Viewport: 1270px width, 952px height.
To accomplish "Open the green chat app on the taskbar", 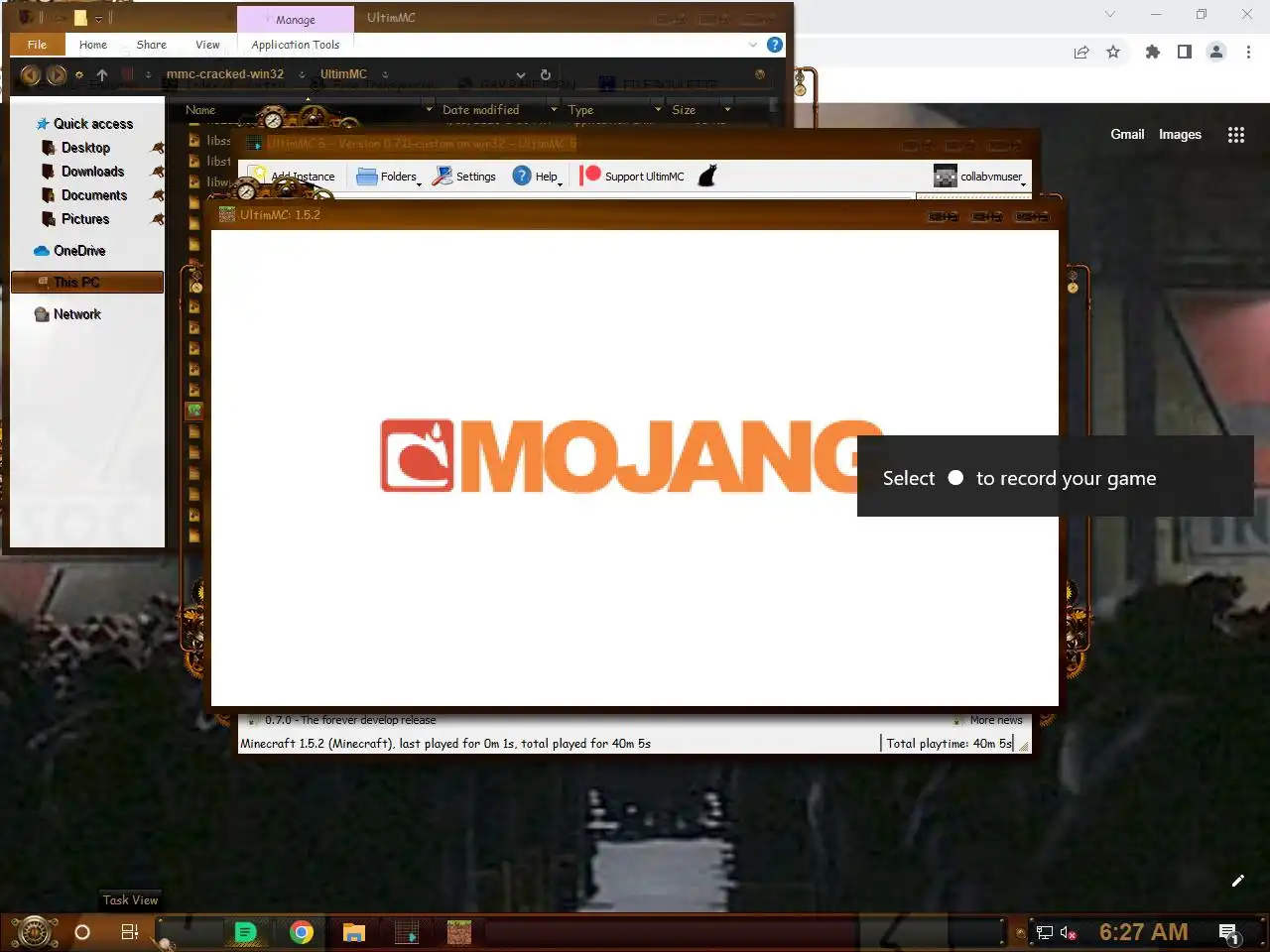I will [245, 932].
